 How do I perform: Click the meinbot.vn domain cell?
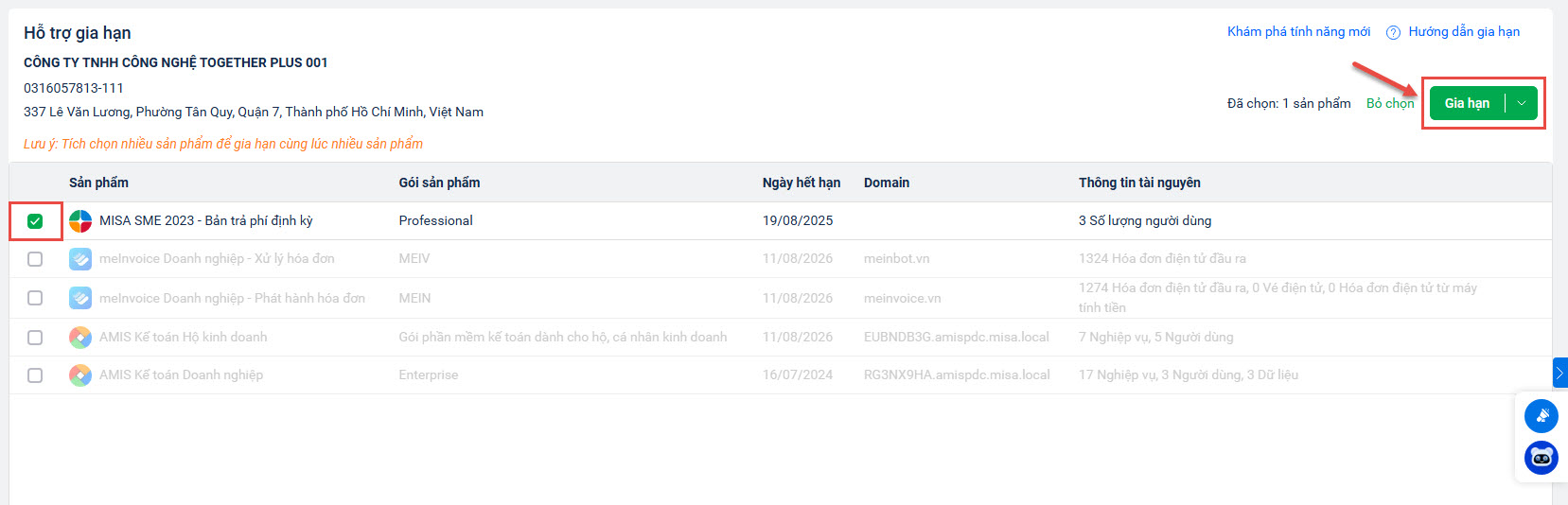click(897, 258)
